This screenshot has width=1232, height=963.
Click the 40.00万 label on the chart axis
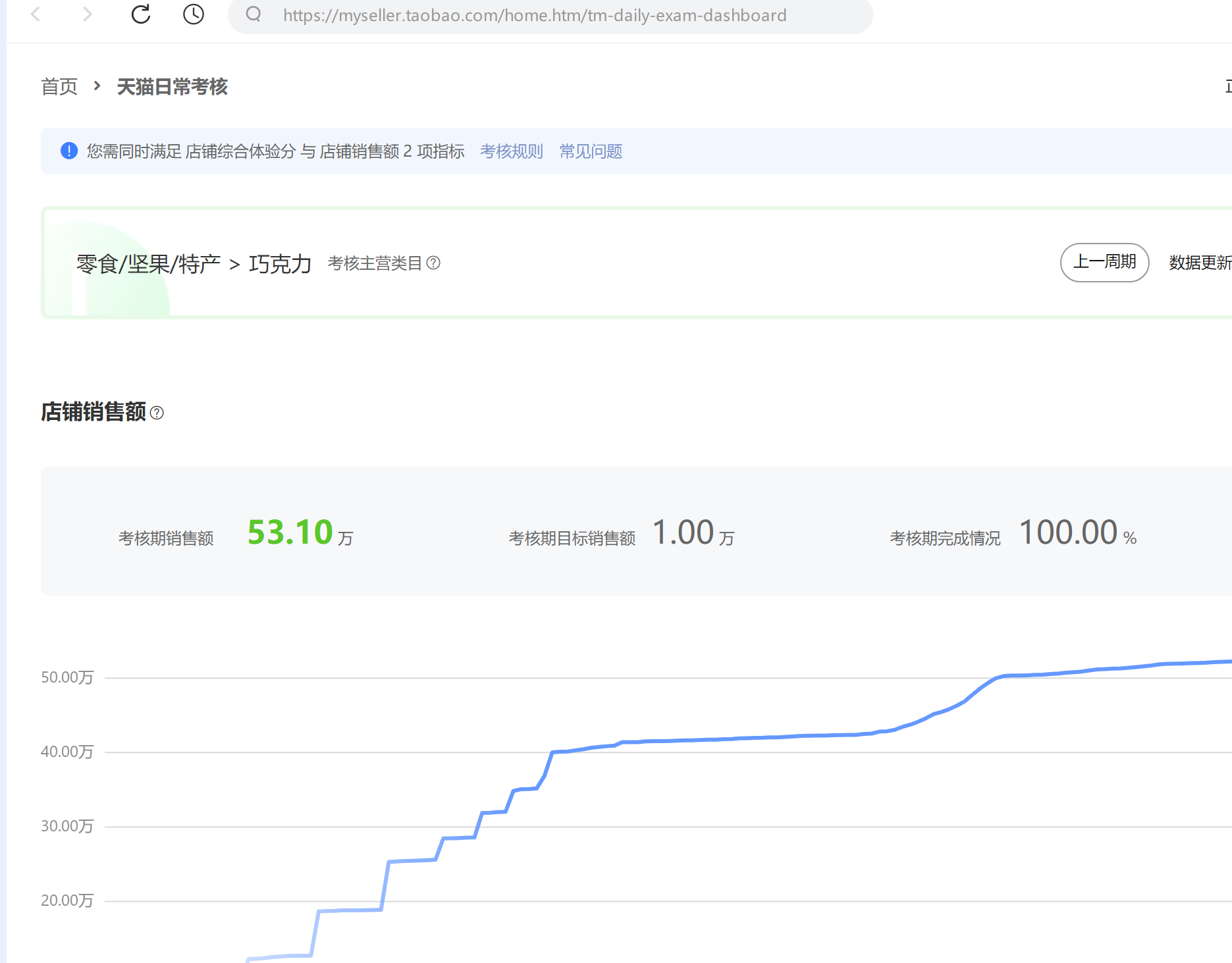point(67,752)
